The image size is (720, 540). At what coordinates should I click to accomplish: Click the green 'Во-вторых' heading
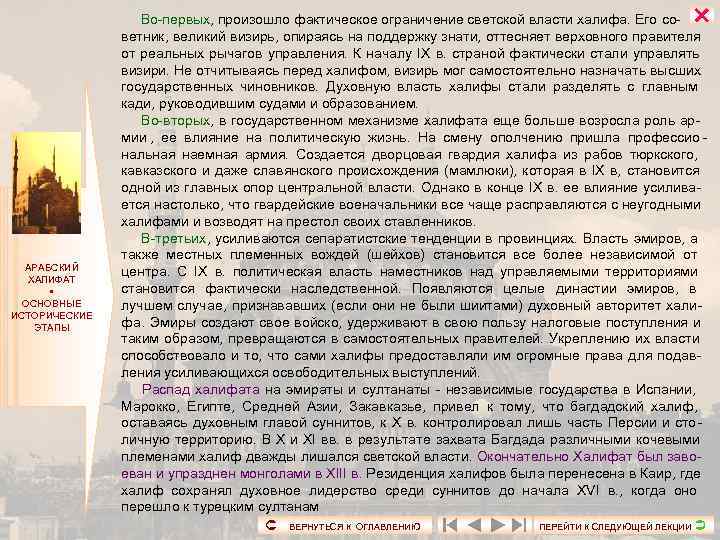tap(175, 121)
